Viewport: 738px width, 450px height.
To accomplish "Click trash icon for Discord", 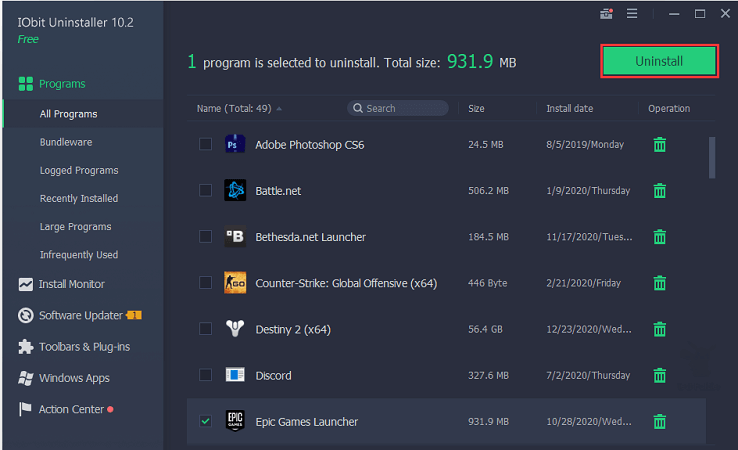I will (659, 375).
